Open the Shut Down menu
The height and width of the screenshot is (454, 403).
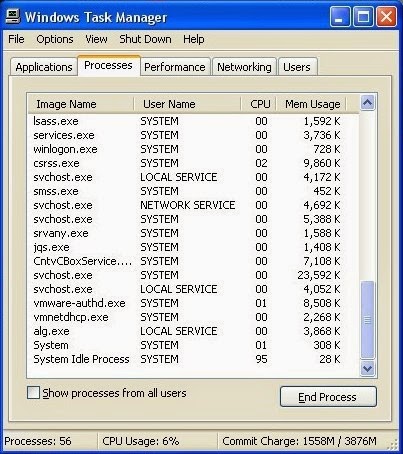pos(145,39)
